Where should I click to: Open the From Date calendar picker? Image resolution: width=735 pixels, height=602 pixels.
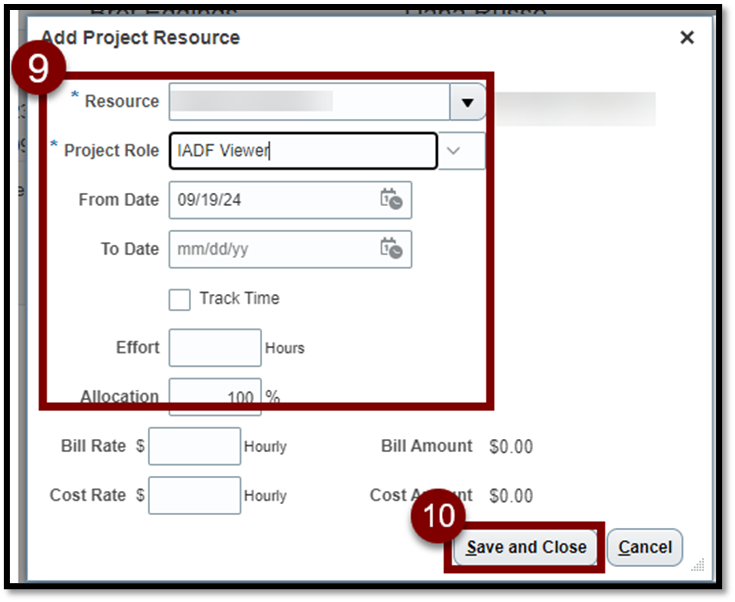[391, 200]
